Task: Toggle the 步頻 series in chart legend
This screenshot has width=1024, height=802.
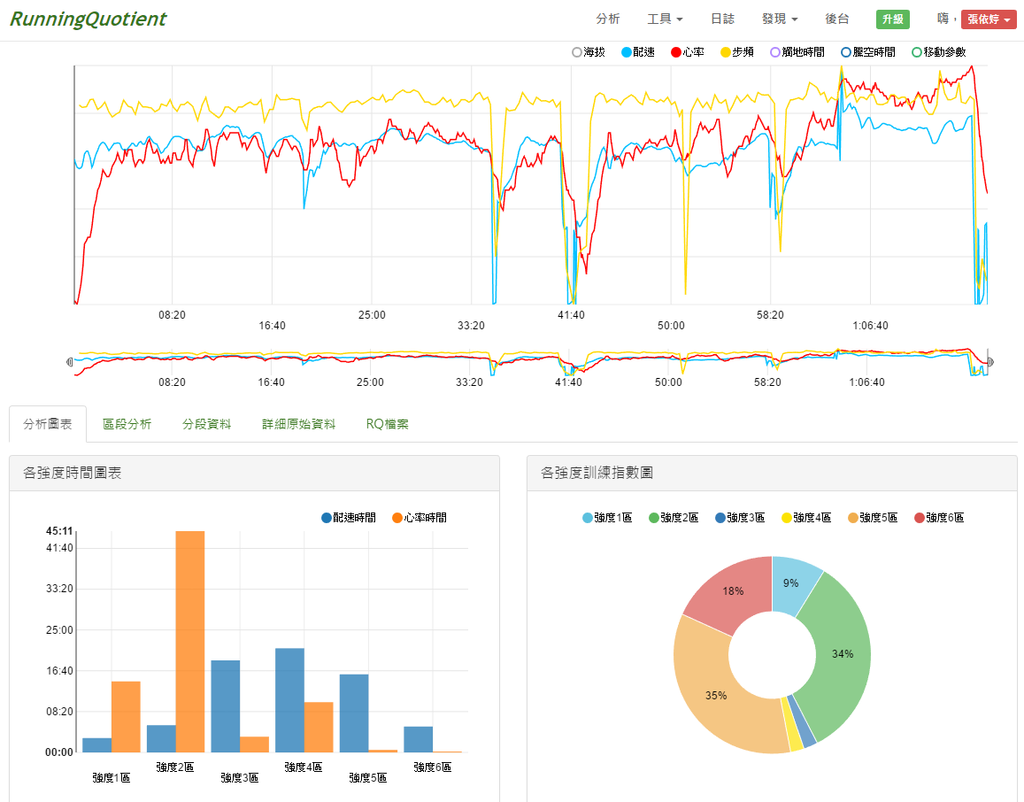Action: [x=737, y=52]
